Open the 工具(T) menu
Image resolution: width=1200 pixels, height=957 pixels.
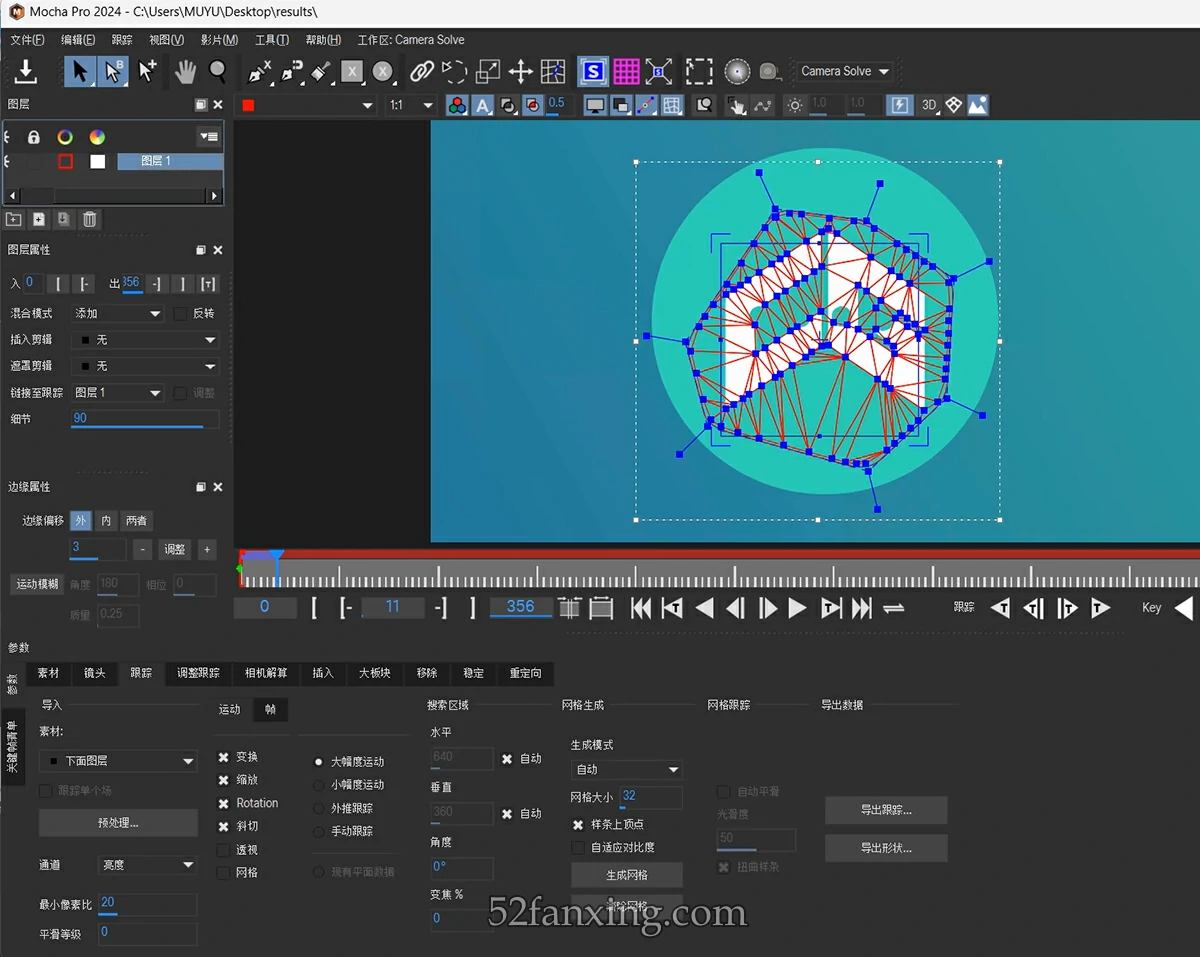(x=271, y=40)
